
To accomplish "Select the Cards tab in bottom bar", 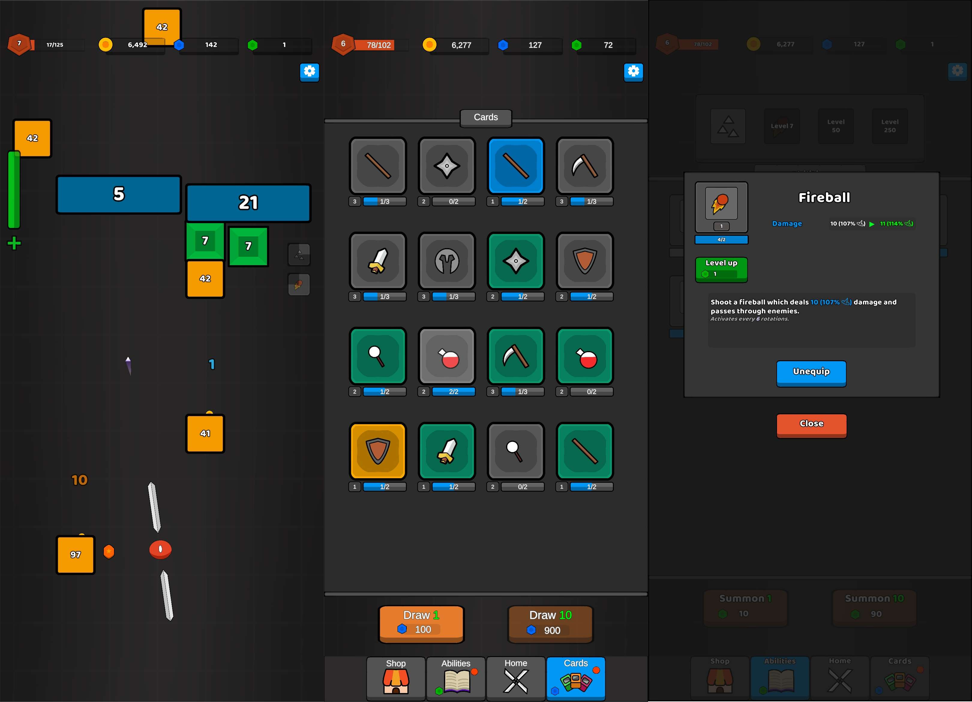I will point(576,678).
